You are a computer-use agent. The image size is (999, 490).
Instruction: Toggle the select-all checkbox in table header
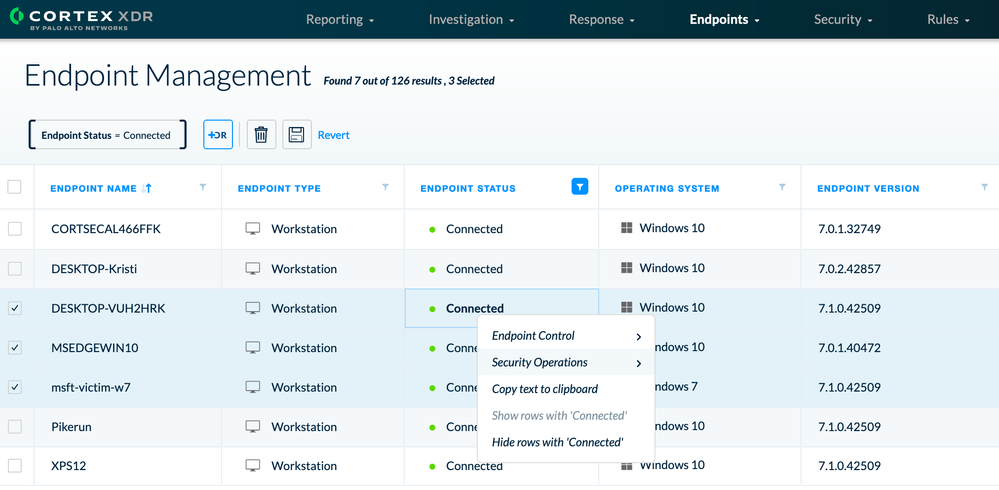15,187
